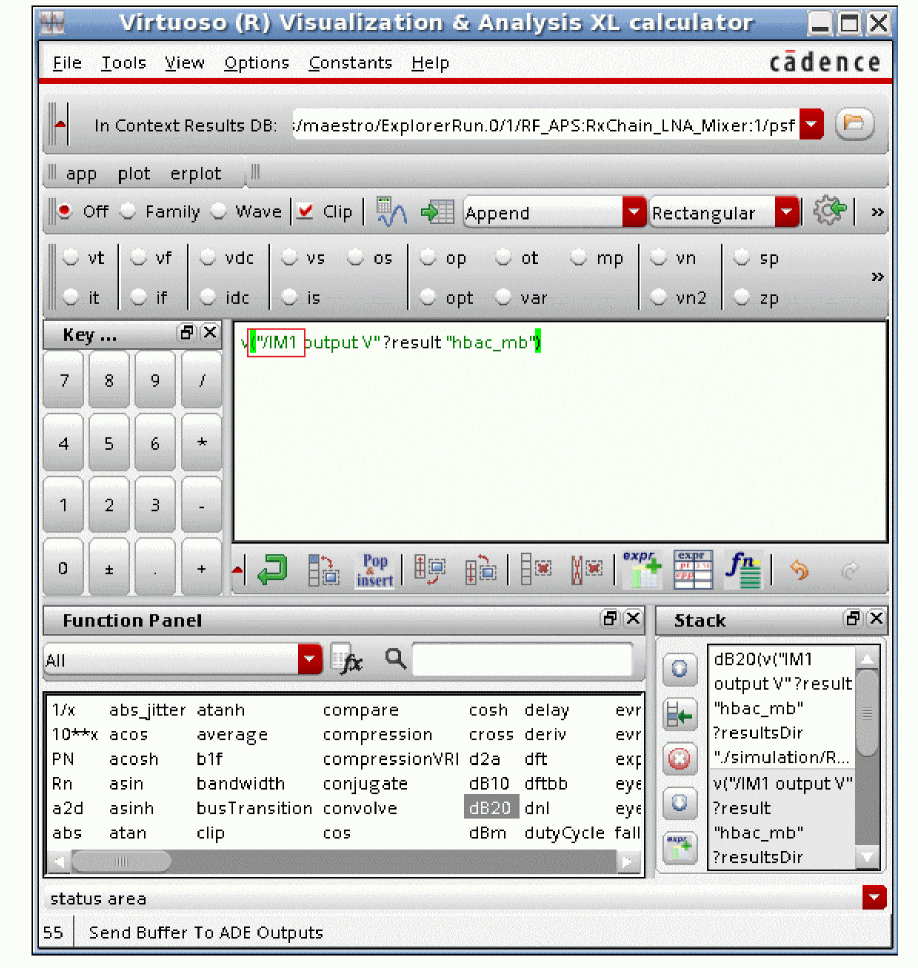The image size is (918, 968).
Task: Click the keypad divide key
Action: (201, 380)
